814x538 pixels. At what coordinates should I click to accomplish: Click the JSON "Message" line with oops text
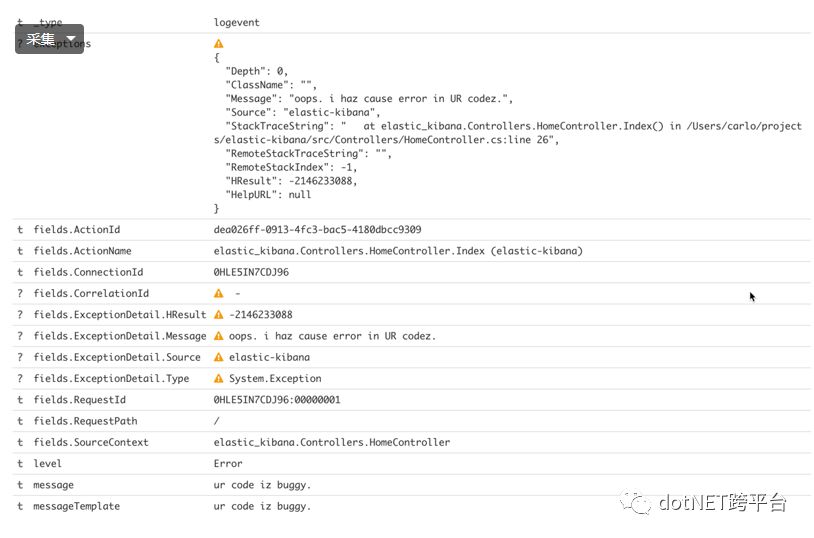coord(369,99)
